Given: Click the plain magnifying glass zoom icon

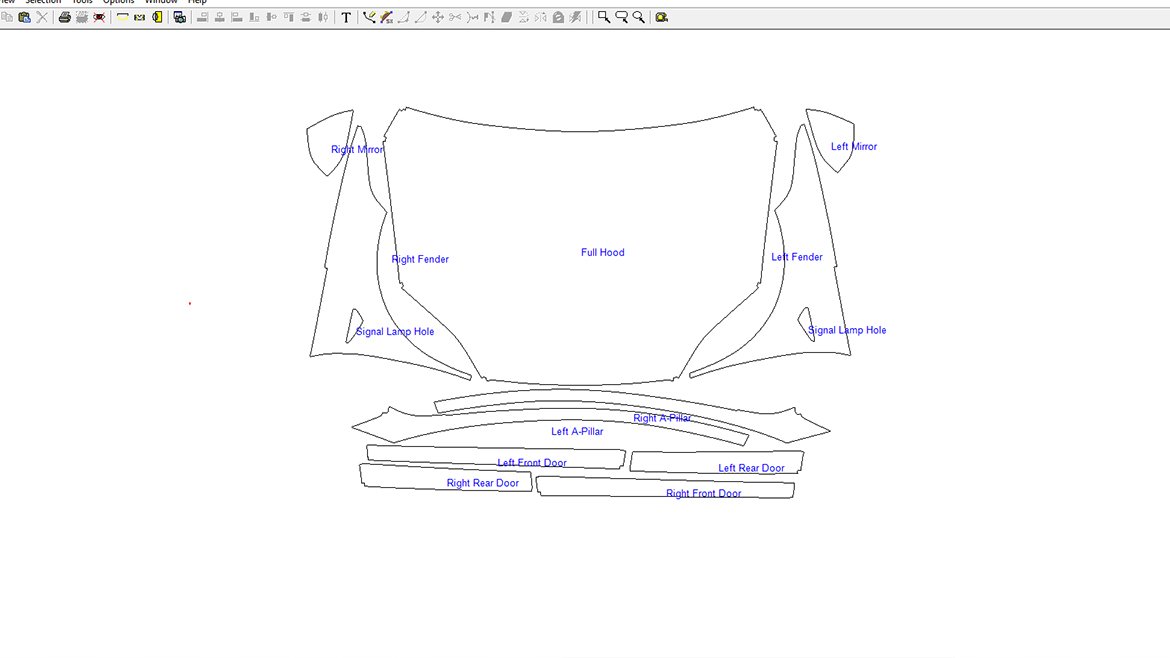Looking at the screenshot, I should click(x=639, y=17).
